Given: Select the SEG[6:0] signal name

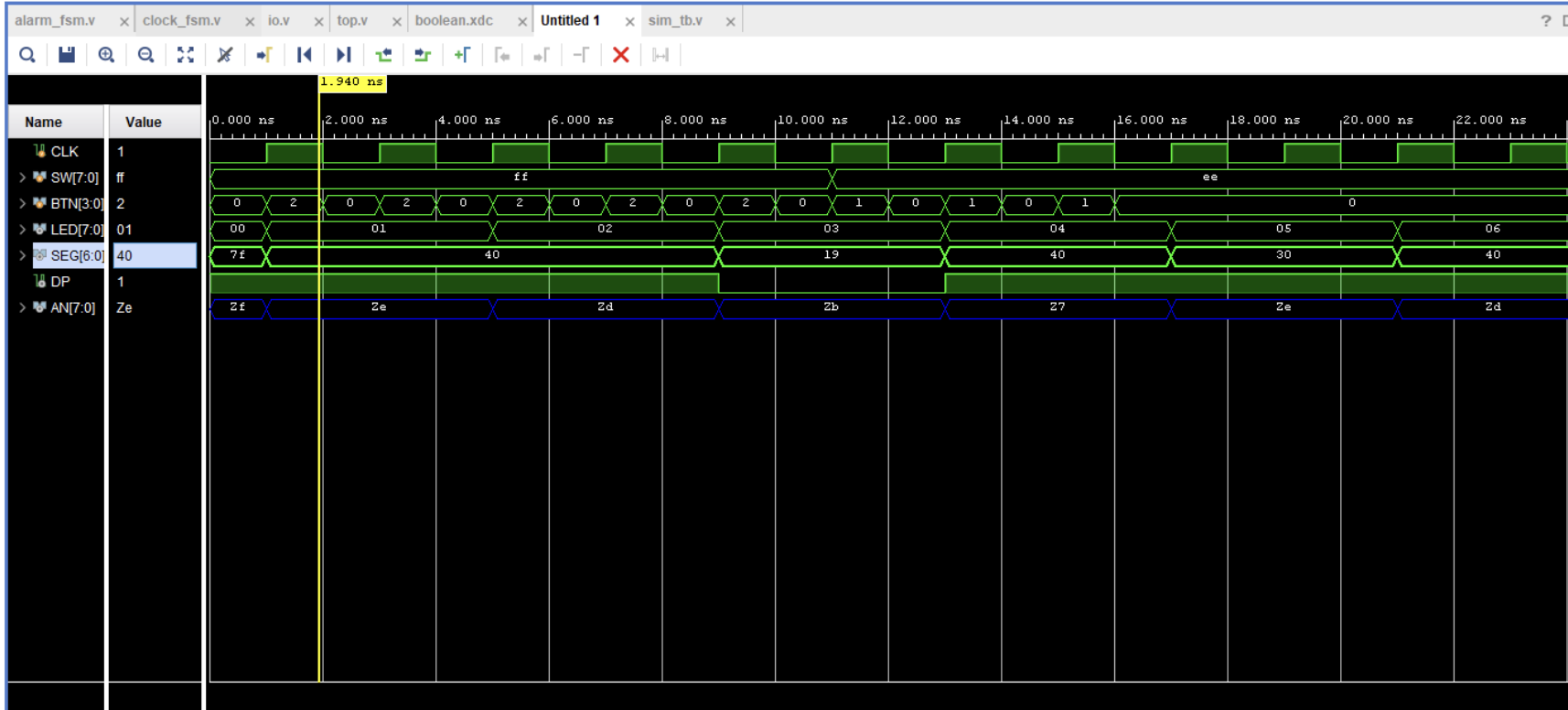Looking at the screenshot, I should [x=76, y=255].
